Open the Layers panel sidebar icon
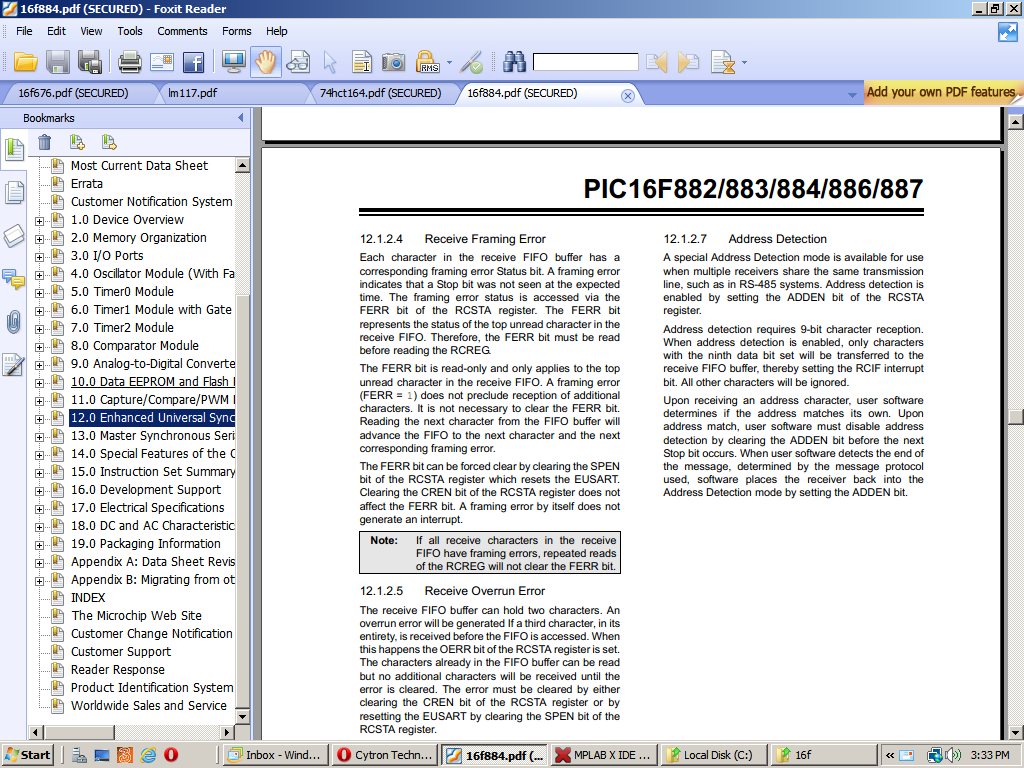The width and height of the screenshot is (1024, 768). [x=14, y=236]
